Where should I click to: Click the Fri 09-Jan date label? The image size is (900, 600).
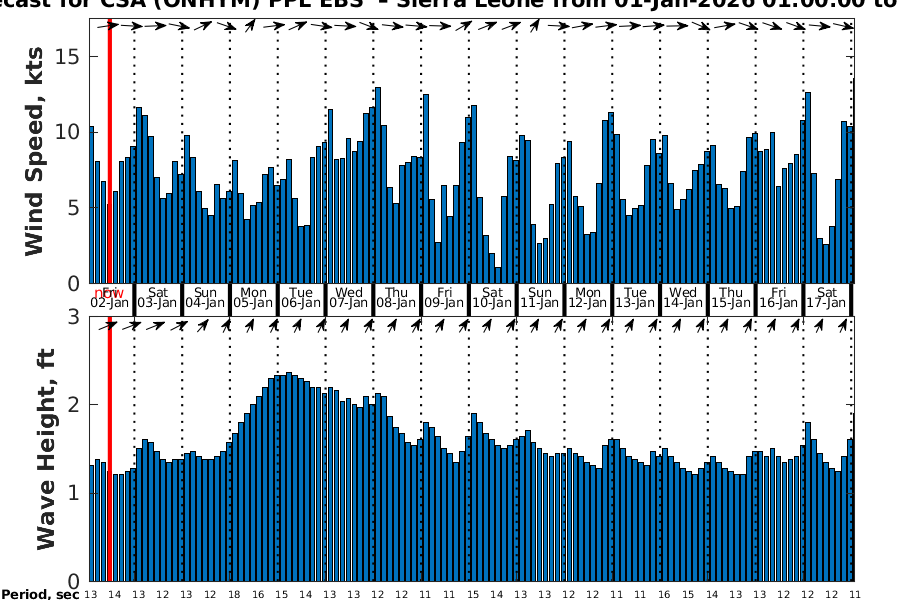click(x=444, y=297)
